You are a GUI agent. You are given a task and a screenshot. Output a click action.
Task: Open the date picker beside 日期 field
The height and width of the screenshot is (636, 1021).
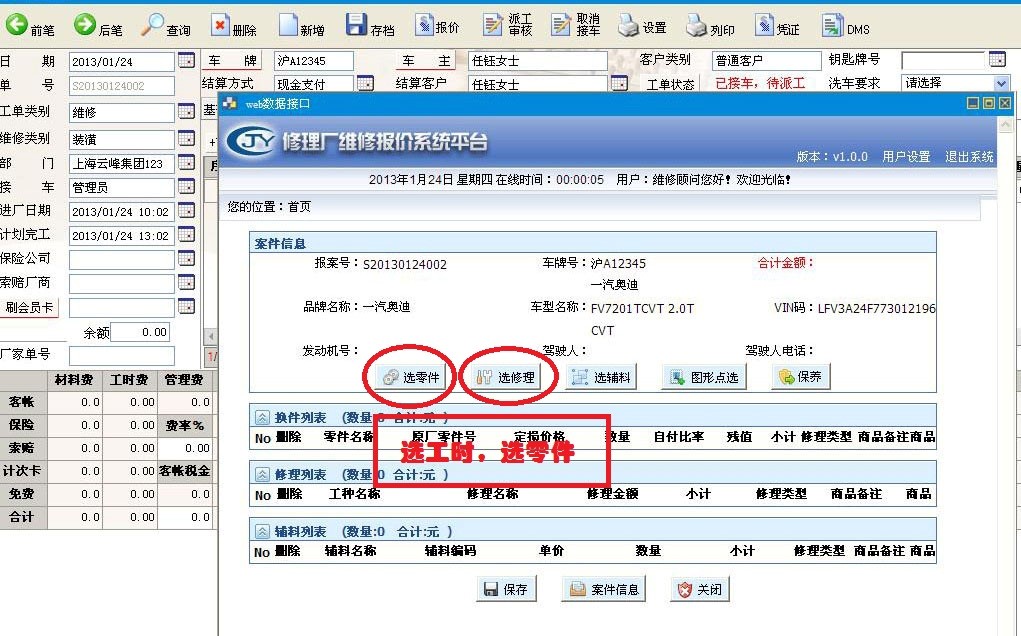tap(186, 62)
